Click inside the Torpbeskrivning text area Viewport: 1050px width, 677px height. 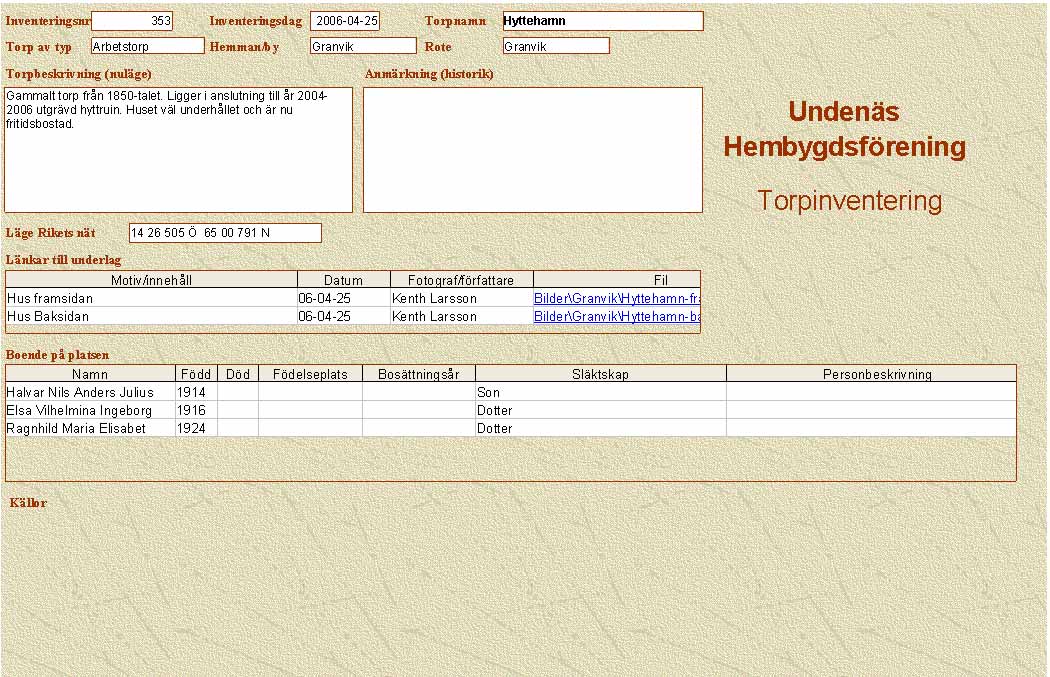point(179,150)
